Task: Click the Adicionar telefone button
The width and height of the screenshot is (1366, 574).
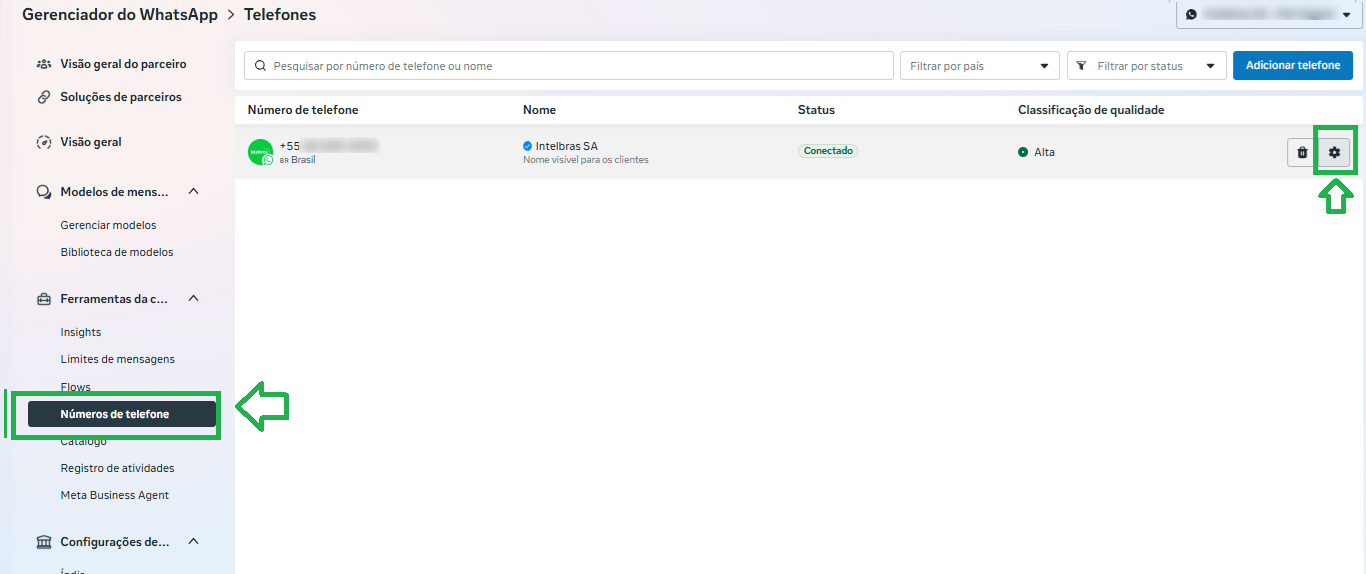Action: pyautogui.click(x=1293, y=66)
